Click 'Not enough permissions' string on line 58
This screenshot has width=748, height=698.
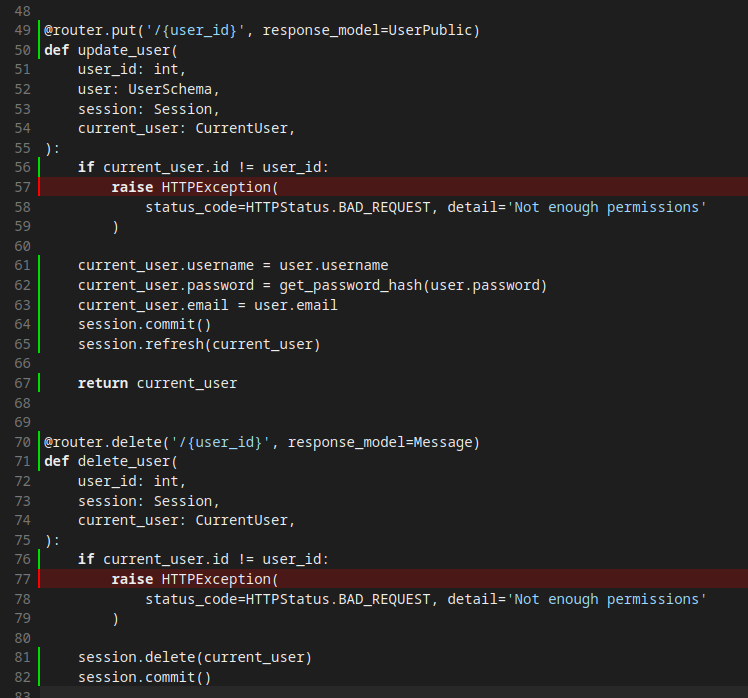pyautogui.click(x=607, y=207)
